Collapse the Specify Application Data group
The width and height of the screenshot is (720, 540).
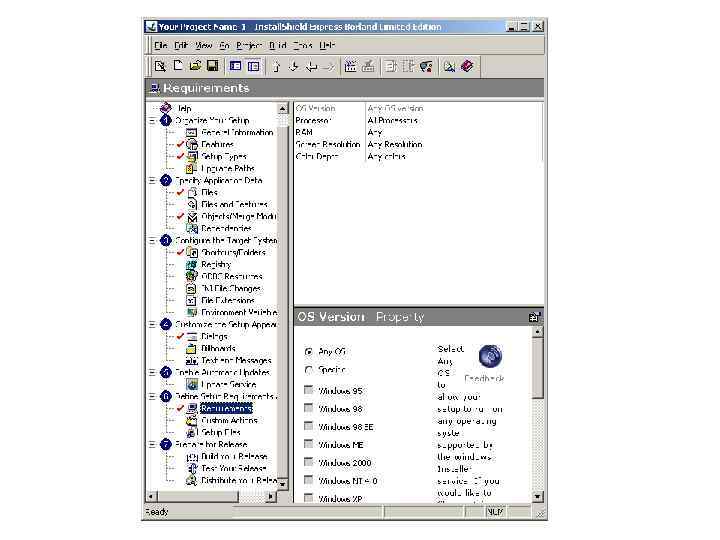click(x=152, y=180)
